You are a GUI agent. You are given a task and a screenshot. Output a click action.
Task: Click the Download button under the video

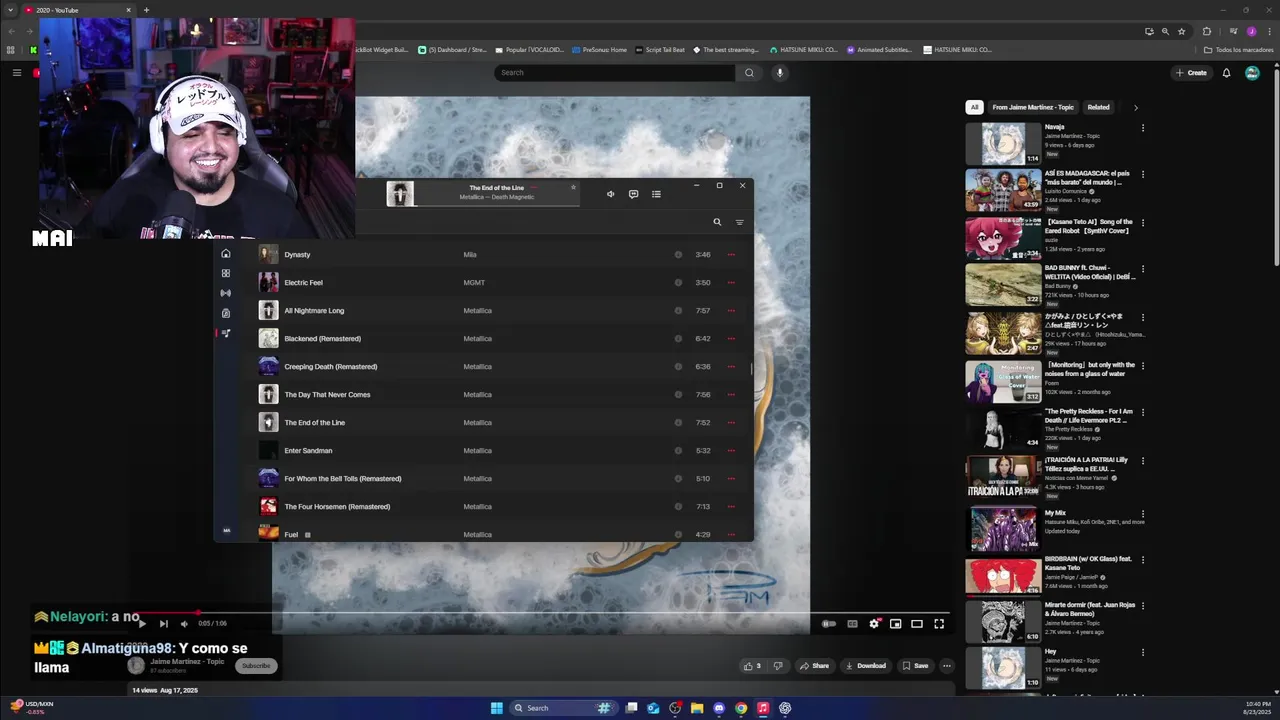pyautogui.click(x=866, y=666)
